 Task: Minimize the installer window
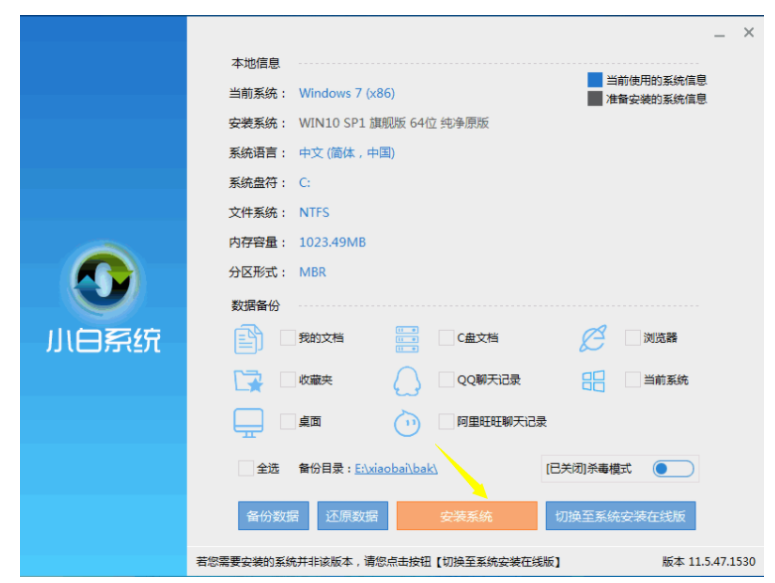(x=719, y=35)
